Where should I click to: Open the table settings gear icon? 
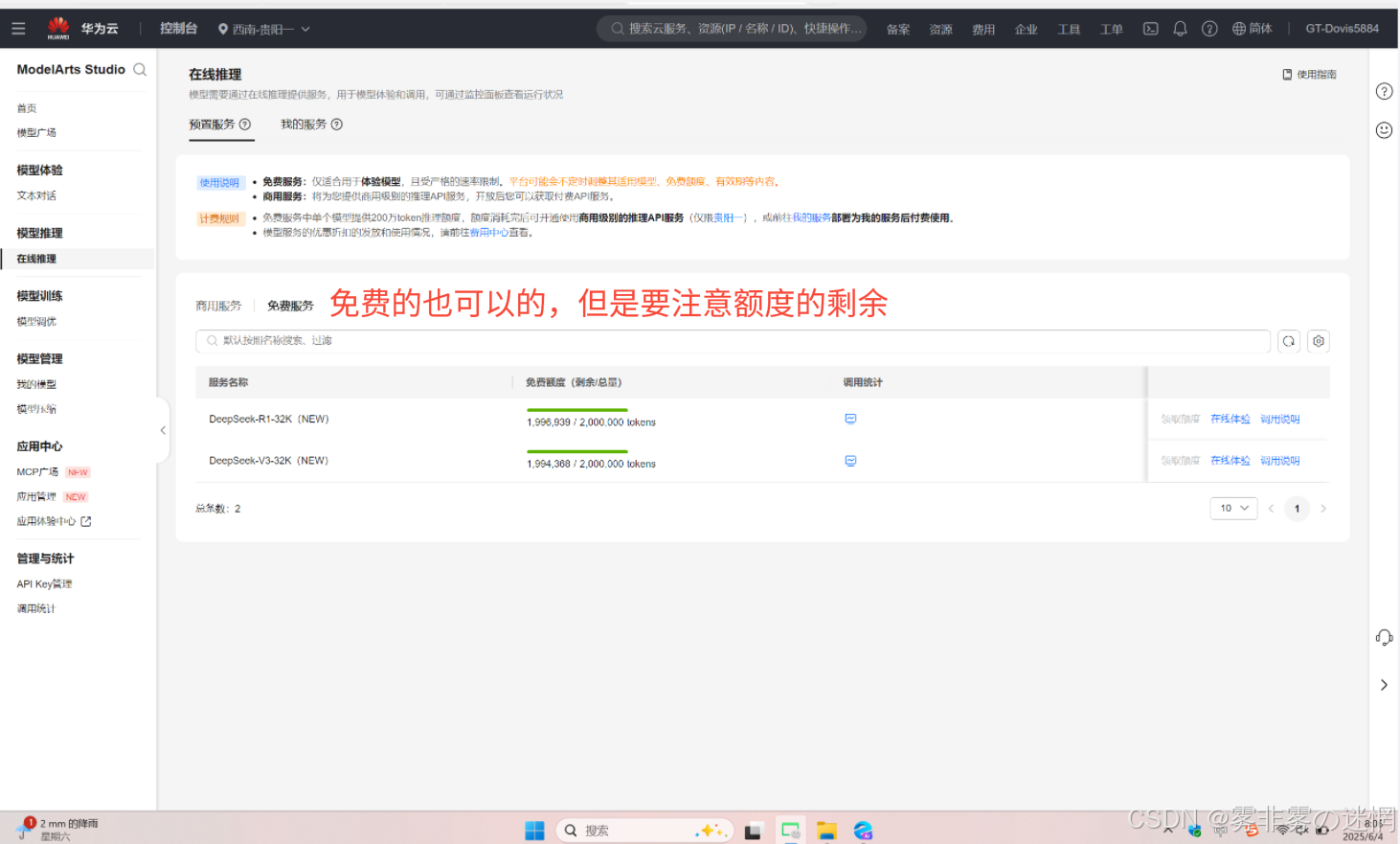pyautogui.click(x=1319, y=341)
